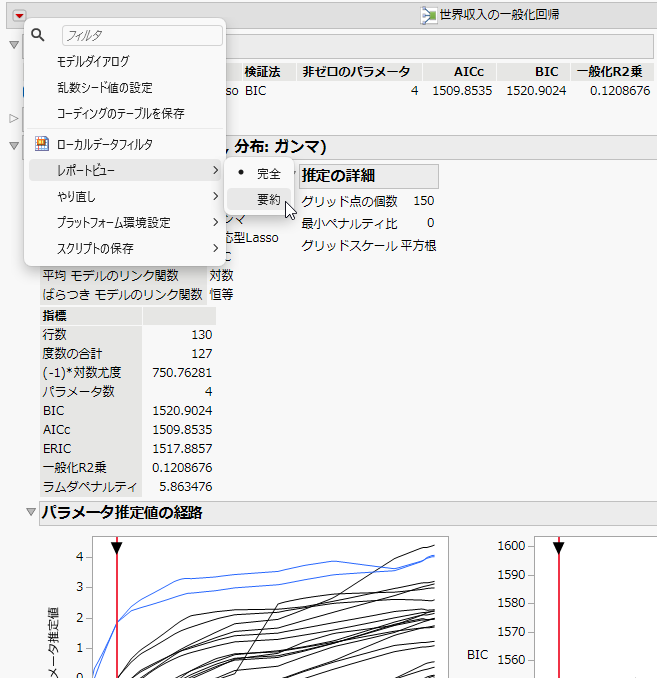Image resolution: width=657 pixels, height=678 pixels.
Task: Click the 0.1208676 cell in comparison table
Action: (620, 91)
